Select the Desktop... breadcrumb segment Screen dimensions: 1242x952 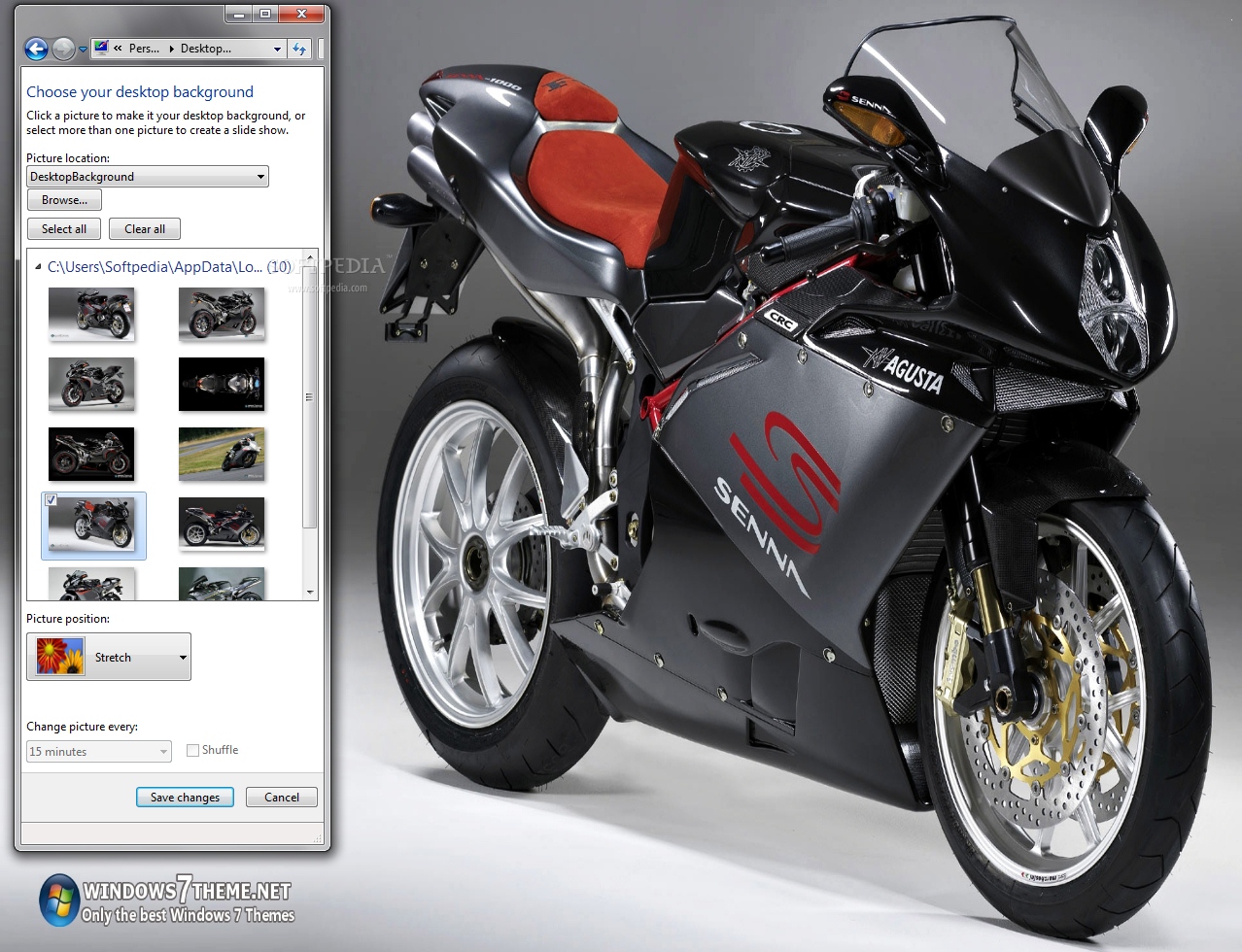[x=206, y=48]
